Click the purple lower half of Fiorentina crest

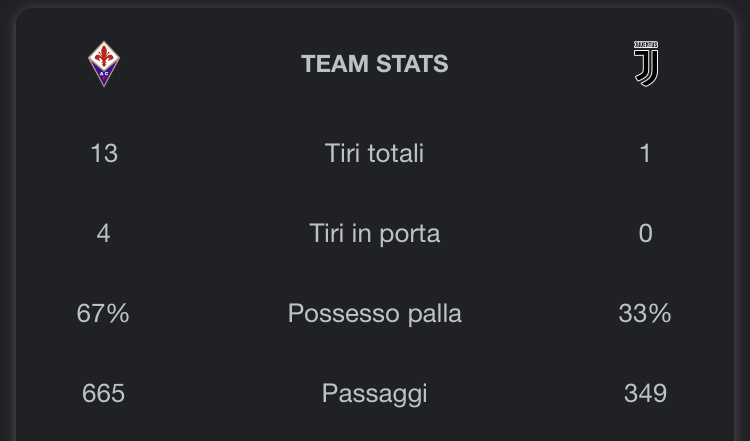104,77
